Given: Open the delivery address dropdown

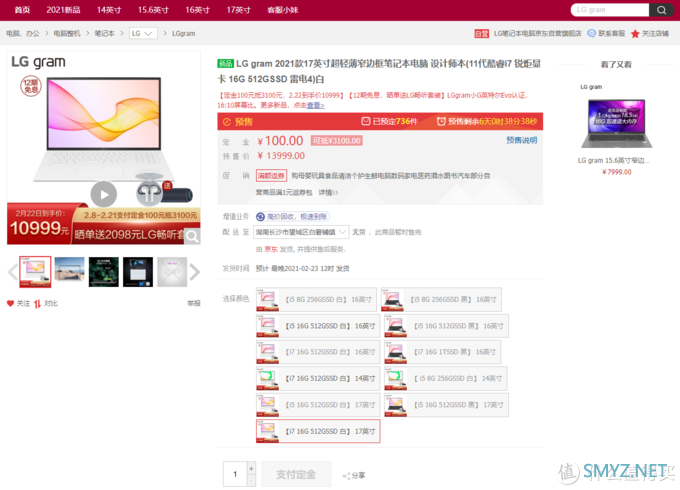Looking at the screenshot, I should tap(301, 231).
